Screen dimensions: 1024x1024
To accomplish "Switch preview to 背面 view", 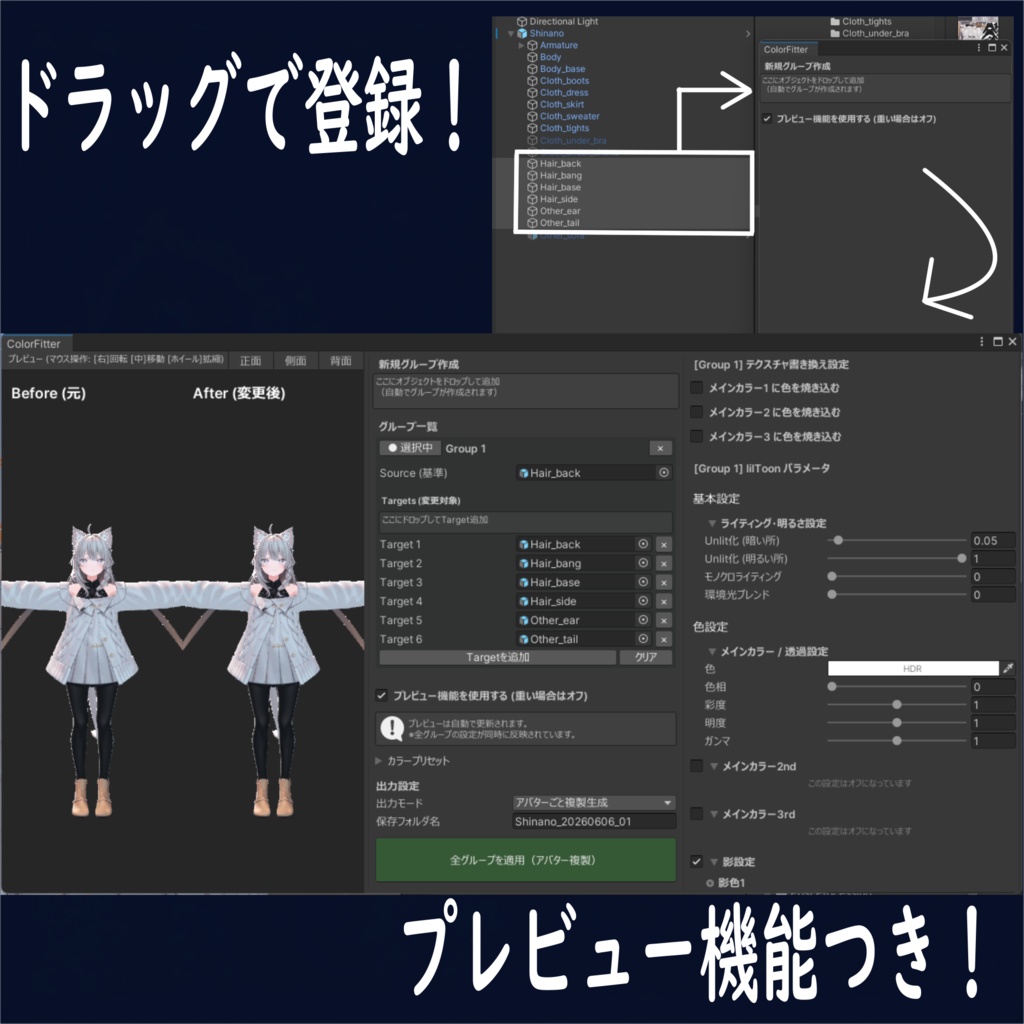I will point(340,360).
